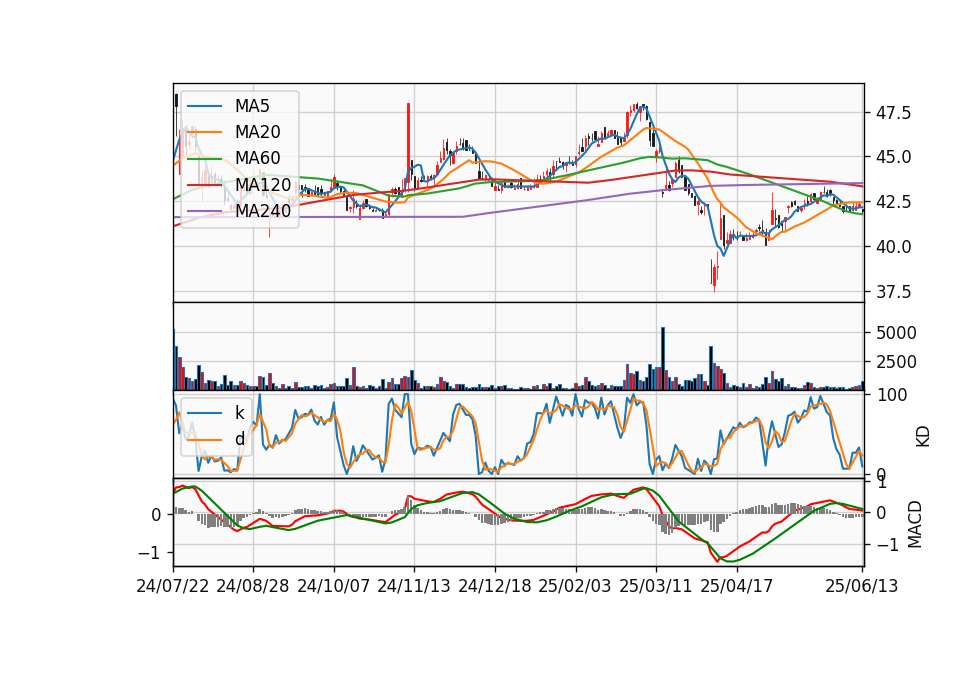The width and height of the screenshot is (960, 690).
Task: Click the 25/03/11 date label
Action: (656, 586)
